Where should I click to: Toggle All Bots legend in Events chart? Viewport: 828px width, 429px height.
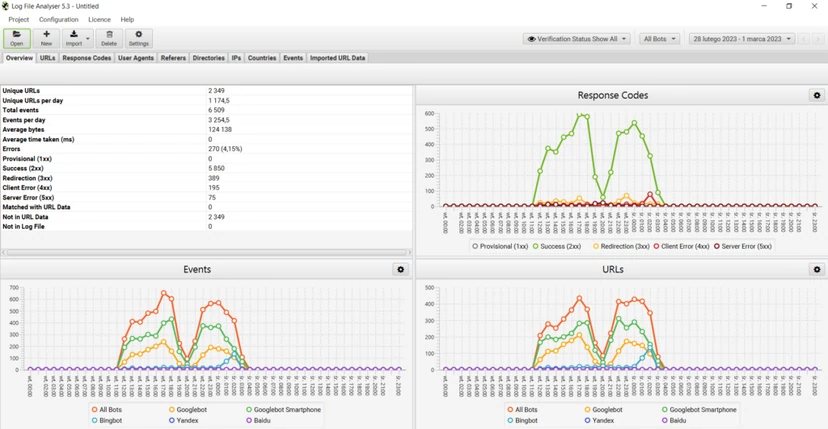pos(107,409)
